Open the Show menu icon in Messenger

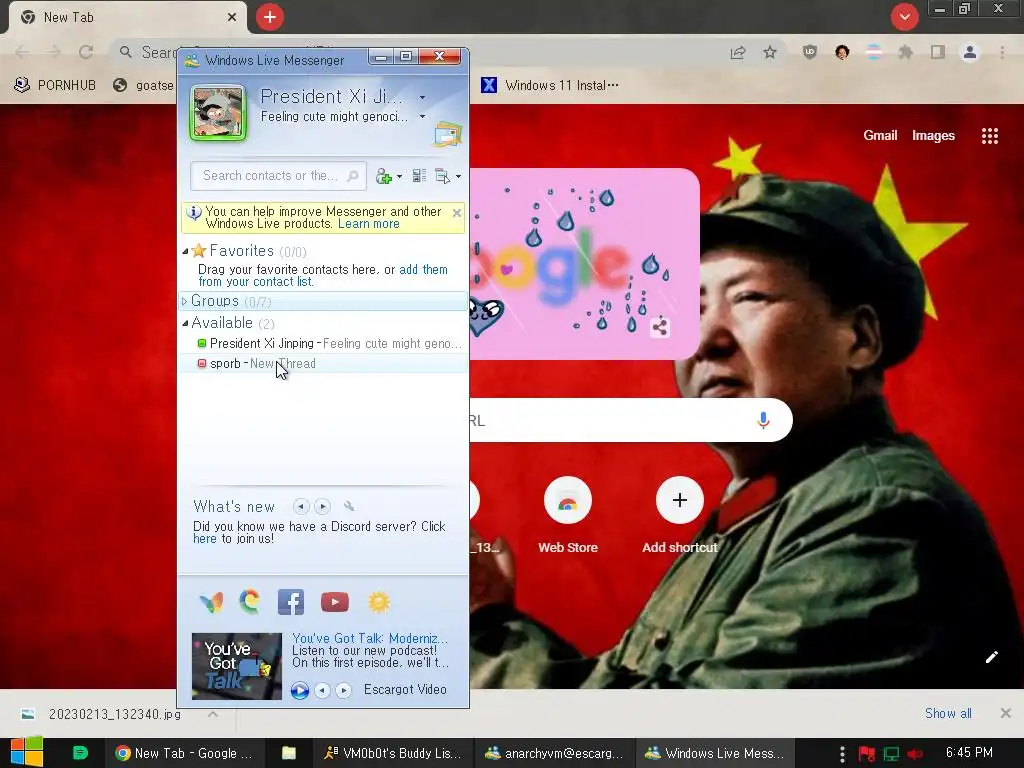[x=442, y=176]
